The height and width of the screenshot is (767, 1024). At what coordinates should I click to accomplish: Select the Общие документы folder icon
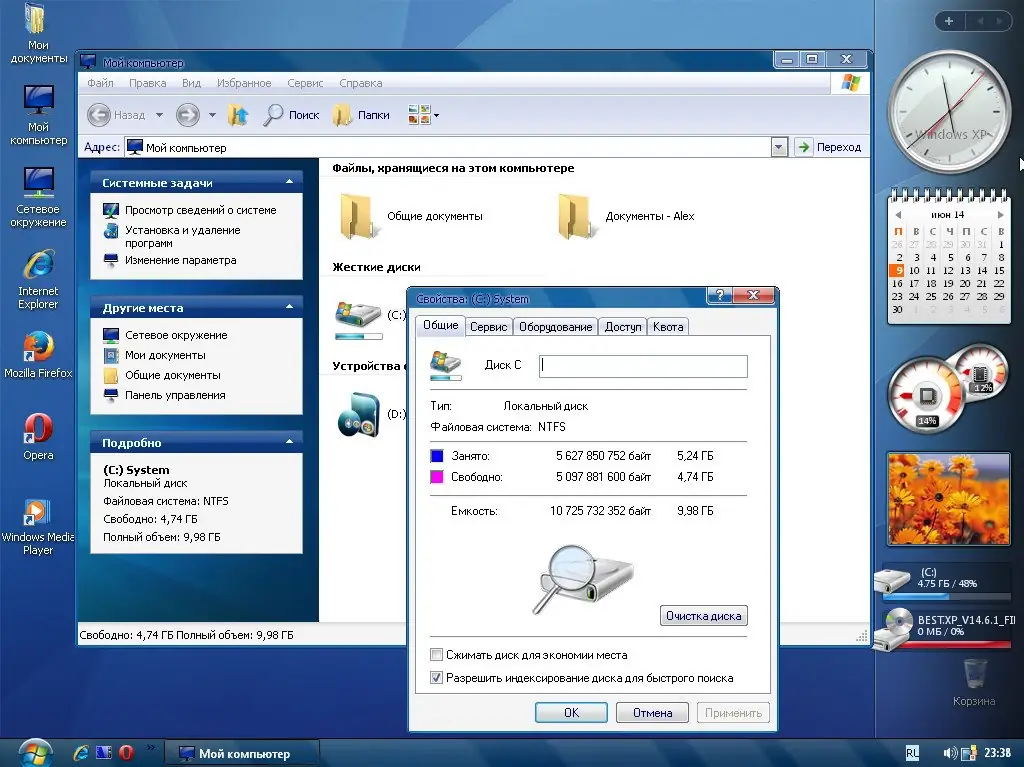tap(359, 216)
